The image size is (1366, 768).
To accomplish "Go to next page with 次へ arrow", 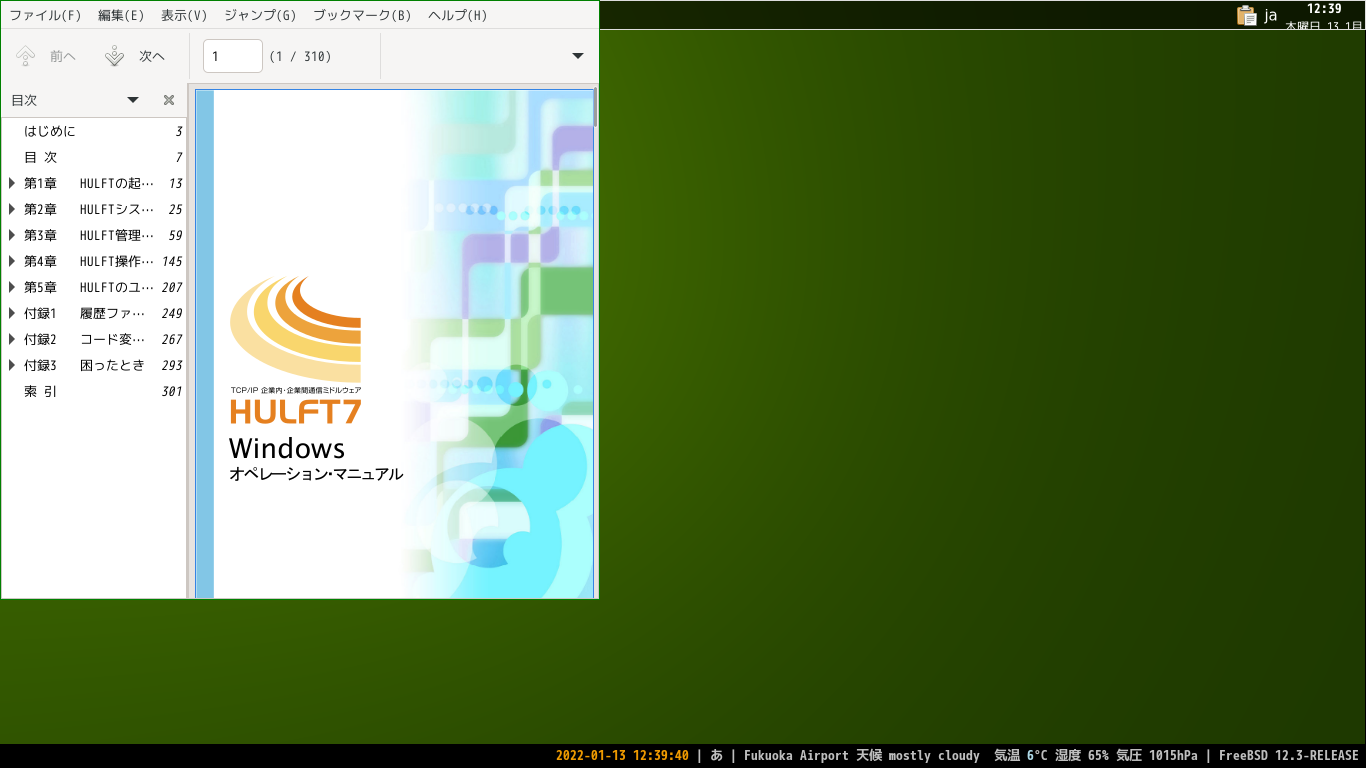I will 135,56.
